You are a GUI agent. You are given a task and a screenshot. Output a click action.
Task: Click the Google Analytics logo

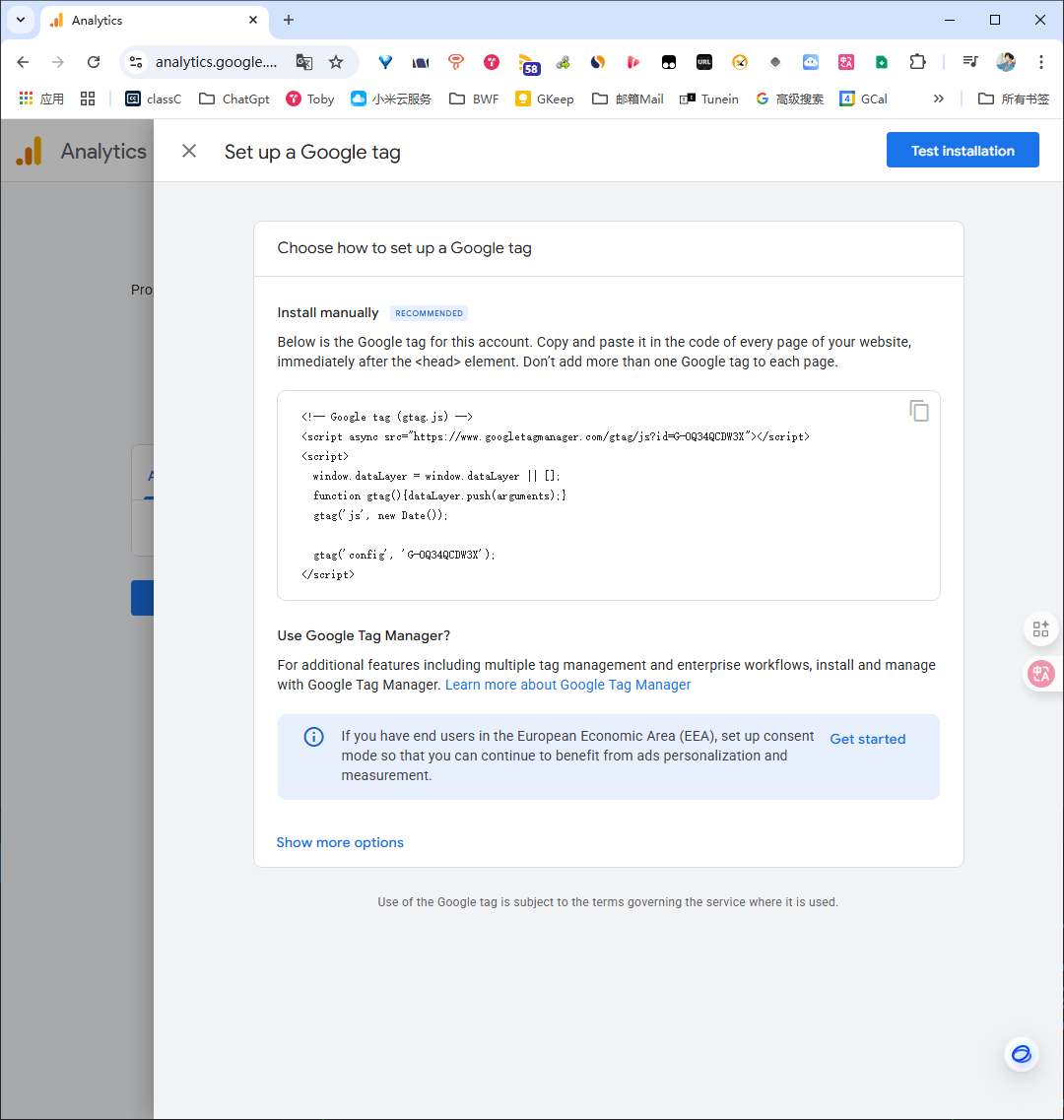[30, 152]
